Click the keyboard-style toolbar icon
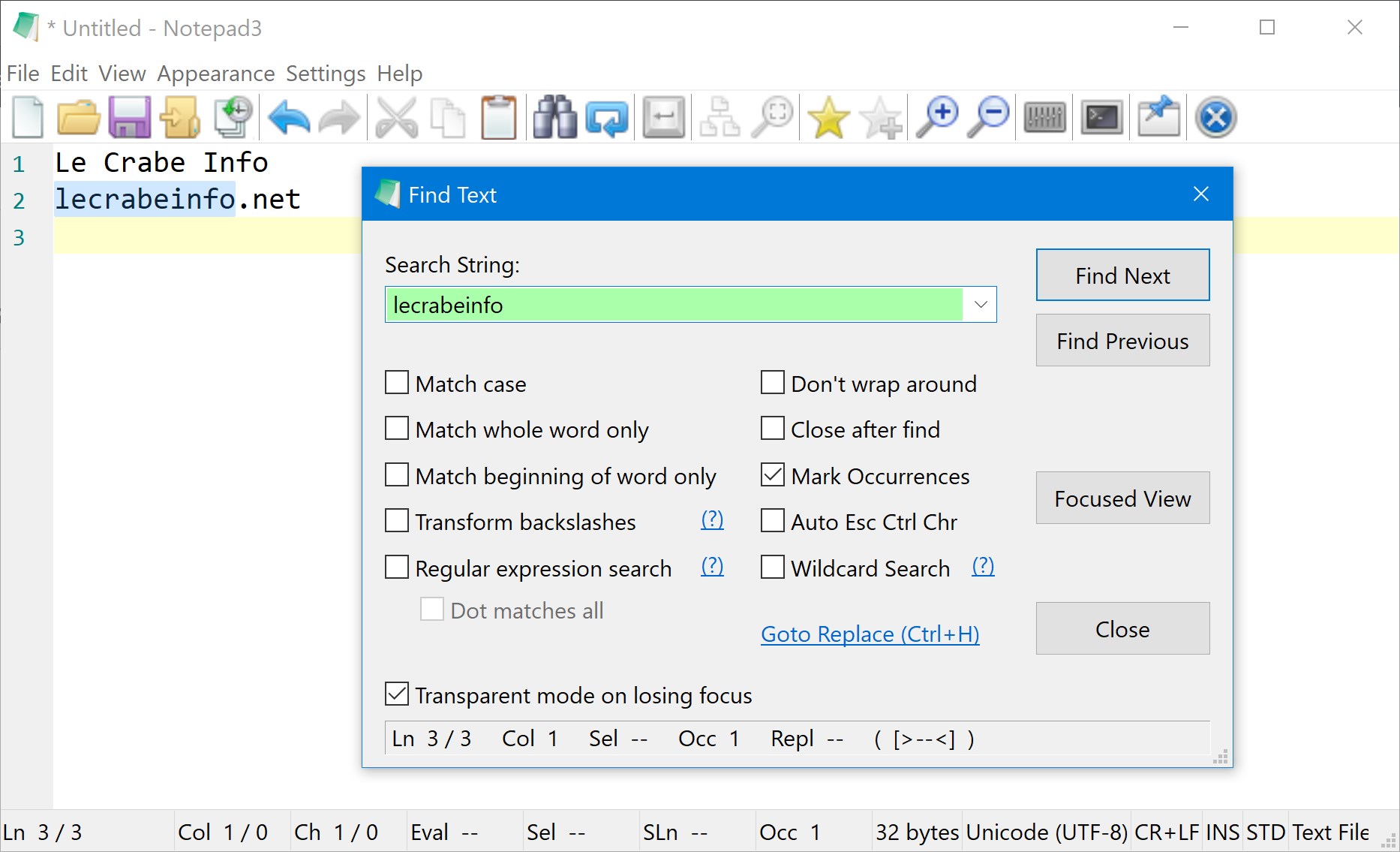The image size is (1400, 852). coord(1045,117)
